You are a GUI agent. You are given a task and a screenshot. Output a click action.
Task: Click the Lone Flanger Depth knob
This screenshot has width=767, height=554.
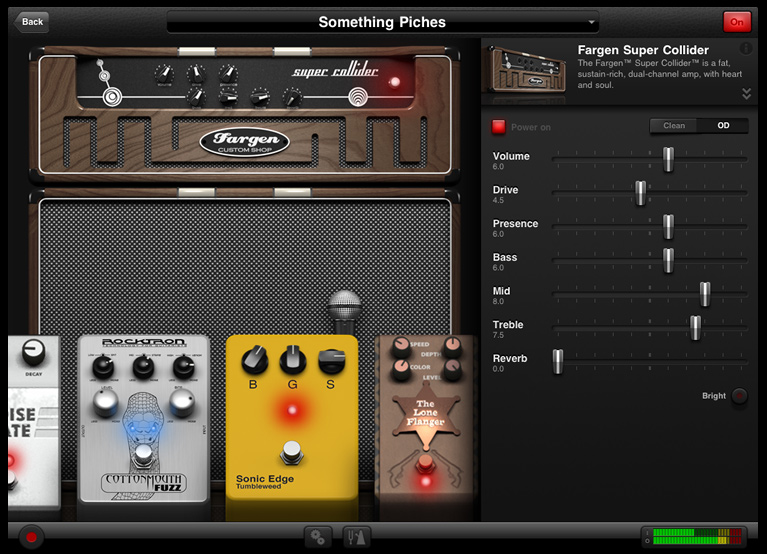pyautogui.click(x=453, y=346)
